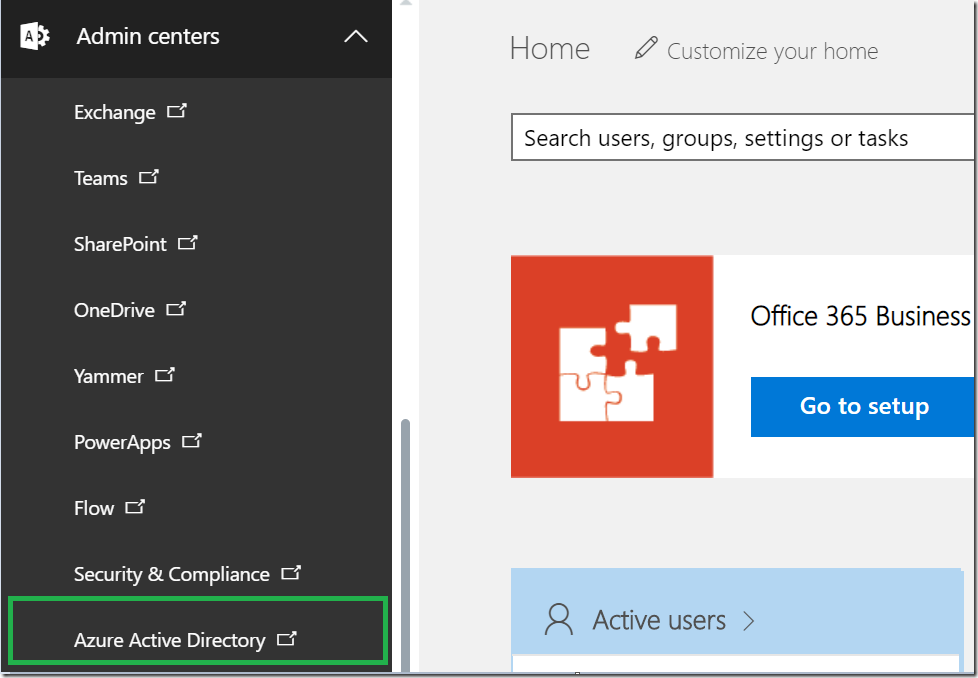
Task: Click the external link icon beside Teams
Action: [x=149, y=177]
